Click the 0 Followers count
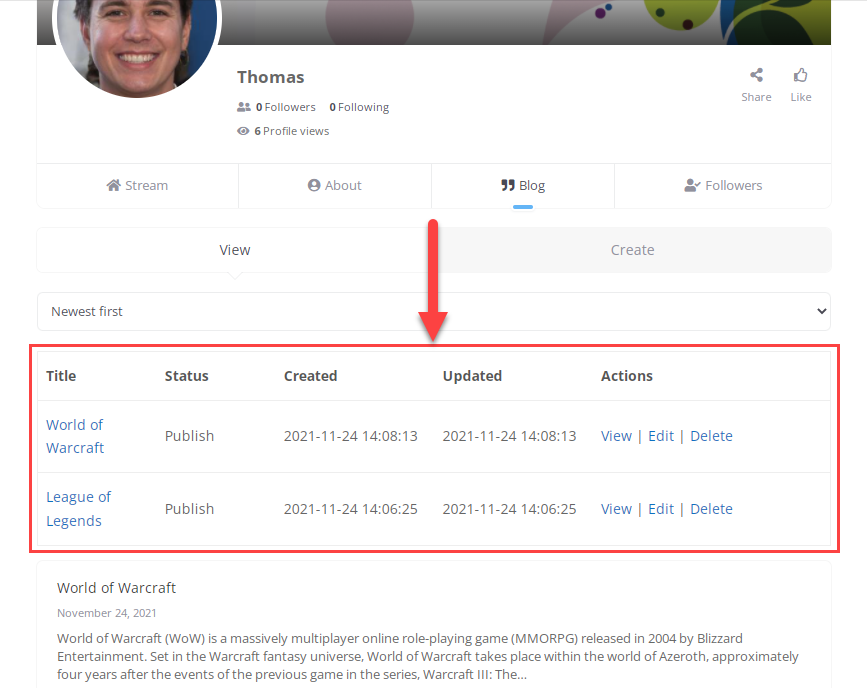867x688 pixels. pos(285,107)
